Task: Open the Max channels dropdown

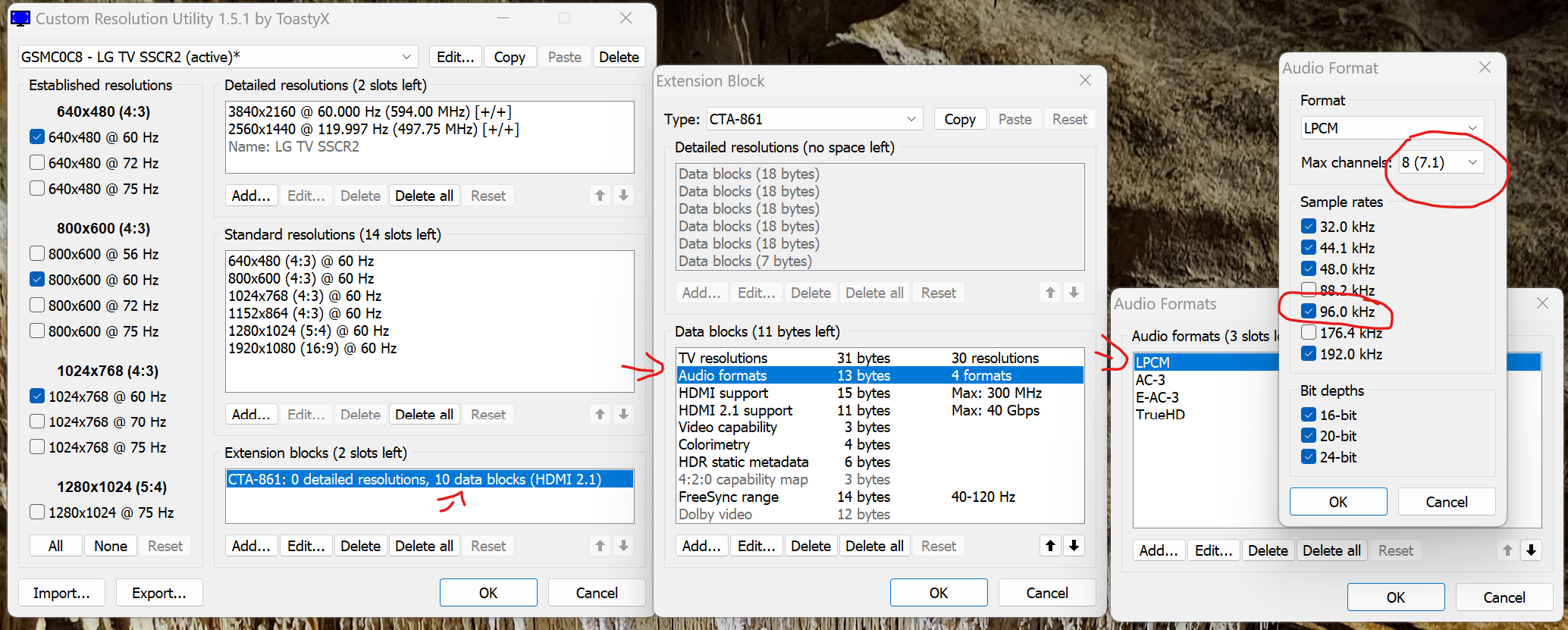Action: pyautogui.click(x=1441, y=162)
